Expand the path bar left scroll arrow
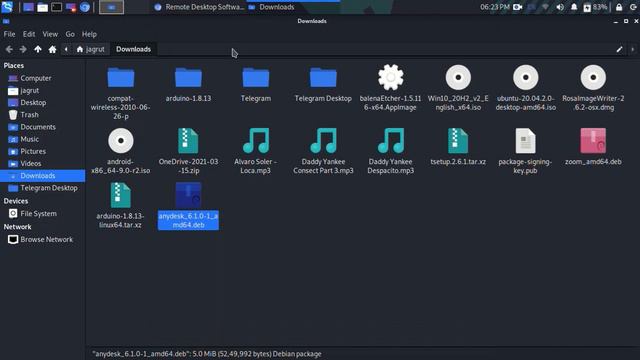 coord(66,49)
